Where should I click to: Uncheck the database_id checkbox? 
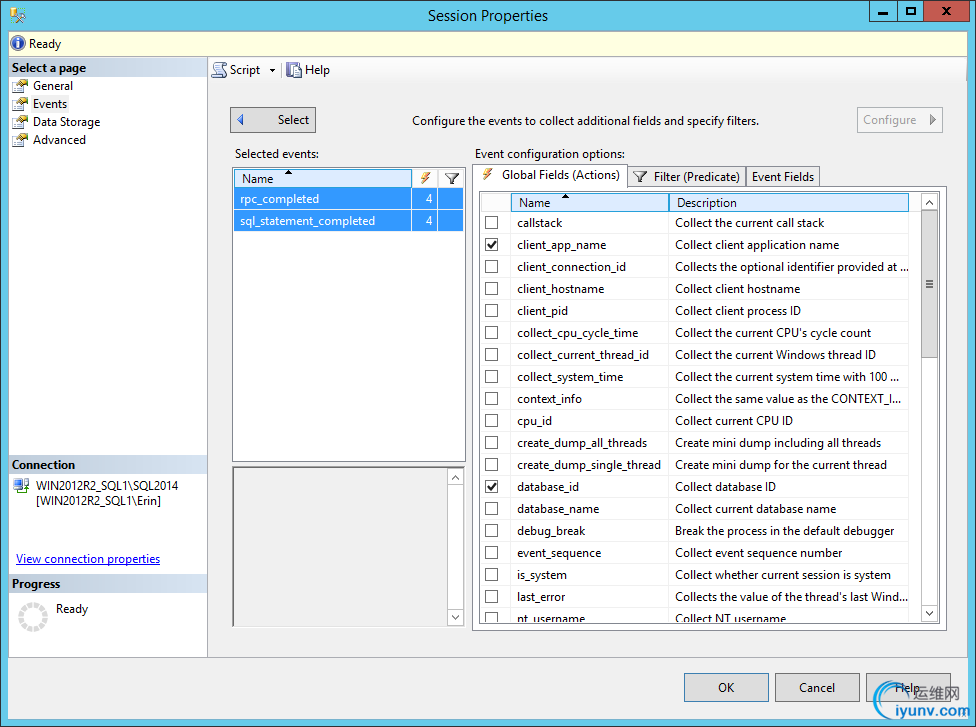[x=492, y=487]
